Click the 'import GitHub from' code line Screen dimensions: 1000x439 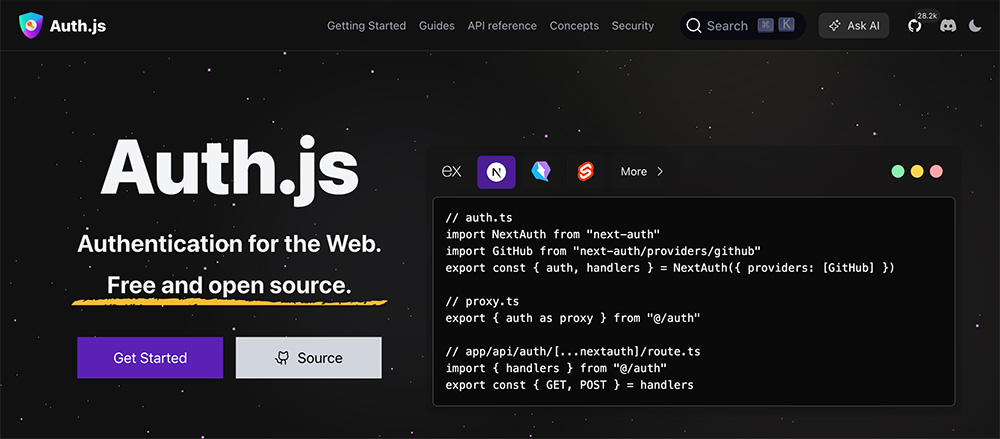pos(603,251)
